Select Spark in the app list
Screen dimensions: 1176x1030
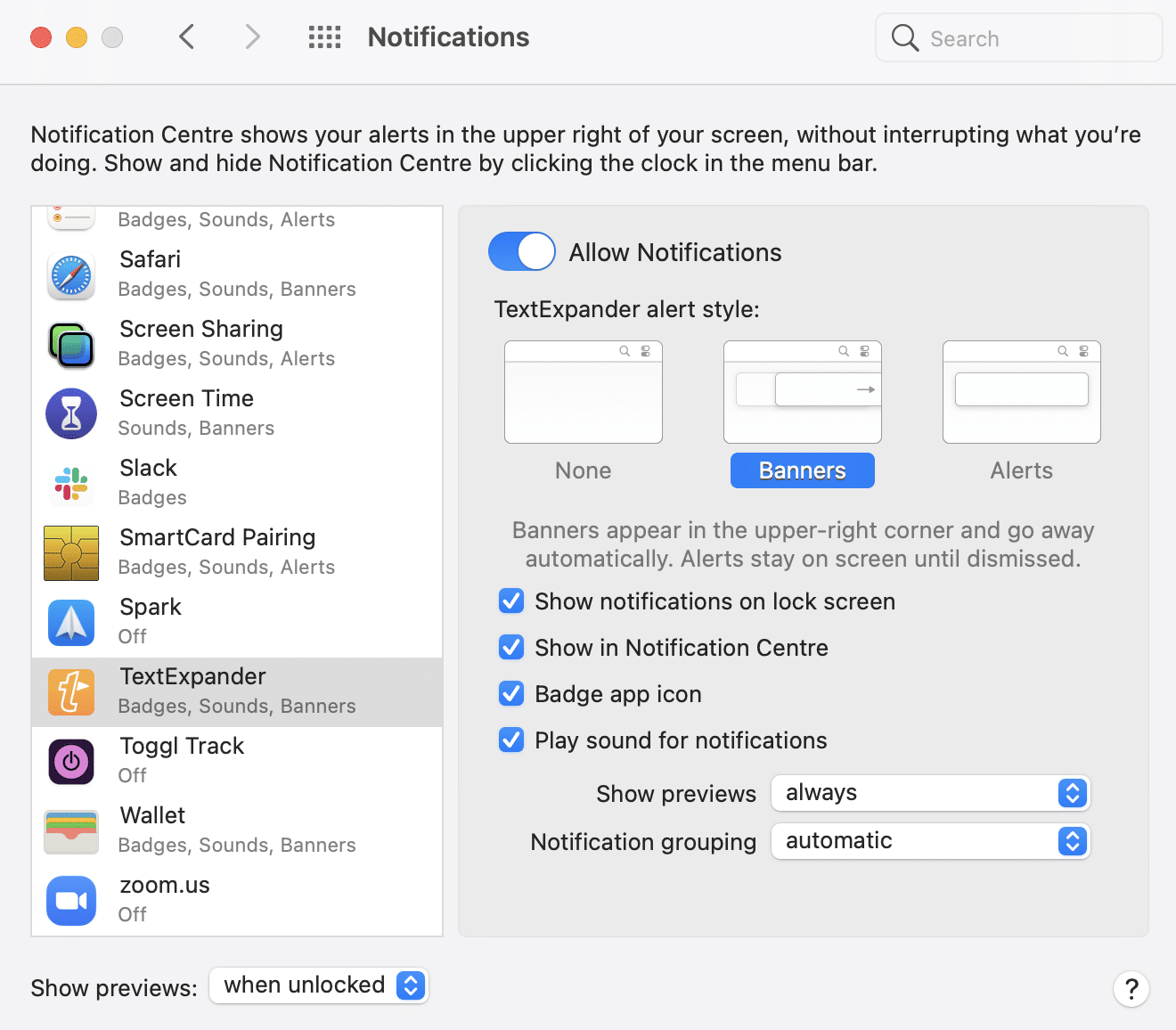click(237, 623)
